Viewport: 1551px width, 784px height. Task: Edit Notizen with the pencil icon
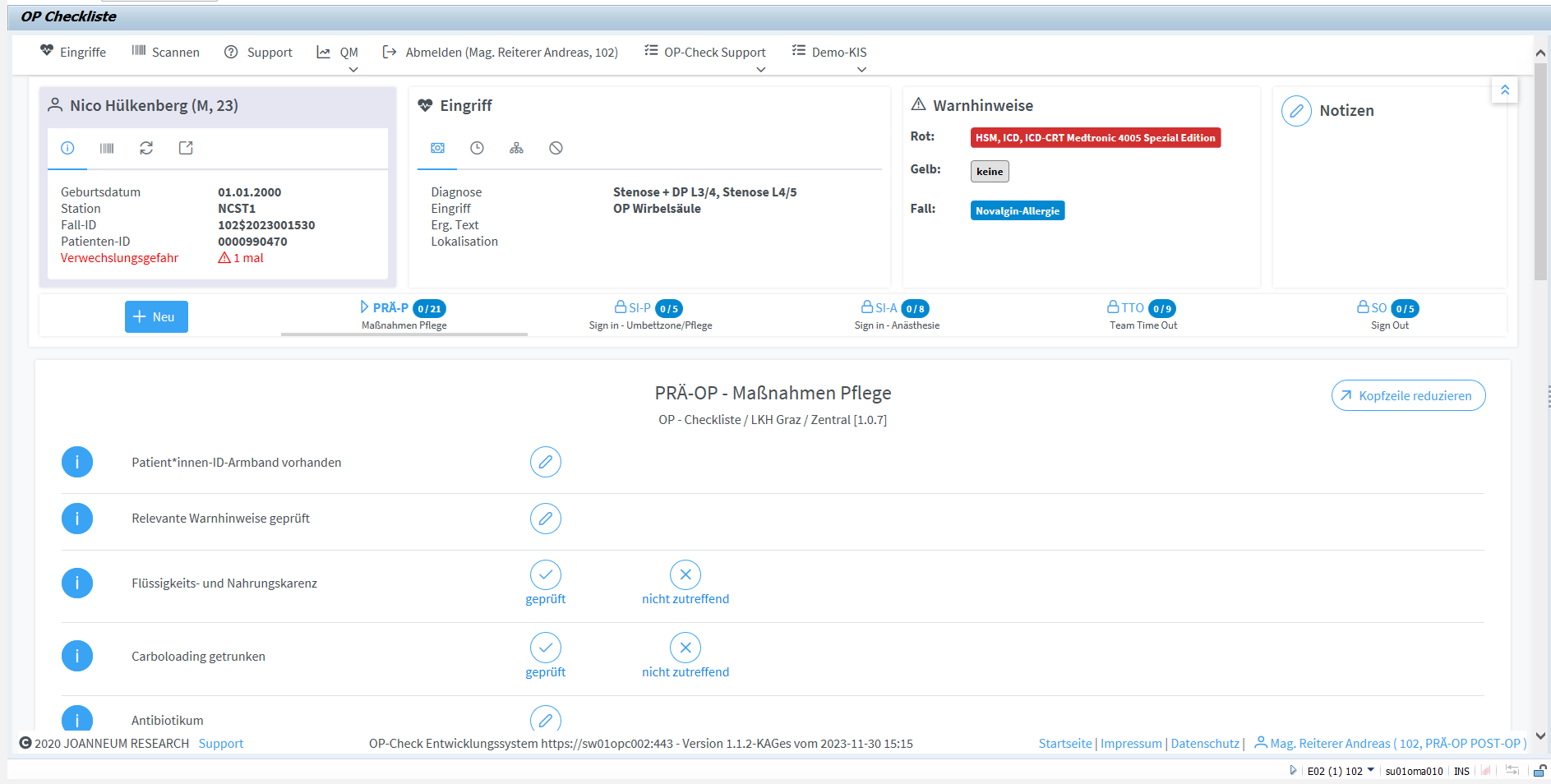tap(1296, 111)
